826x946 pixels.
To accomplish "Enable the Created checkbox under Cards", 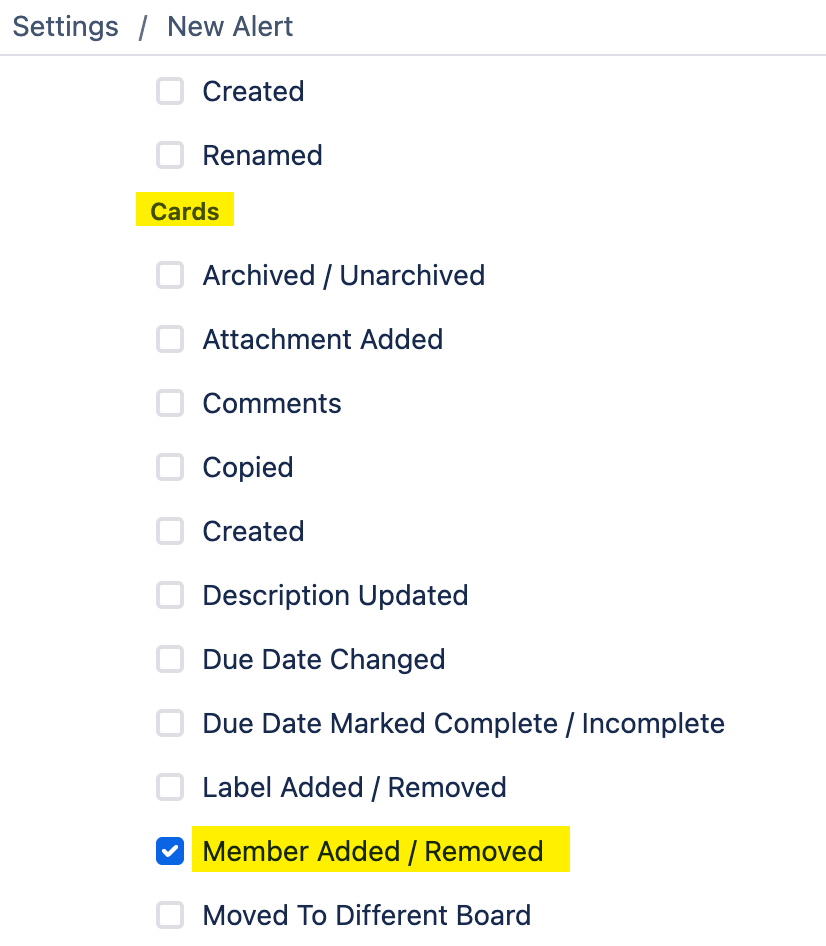I will click(x=170, y=531).
